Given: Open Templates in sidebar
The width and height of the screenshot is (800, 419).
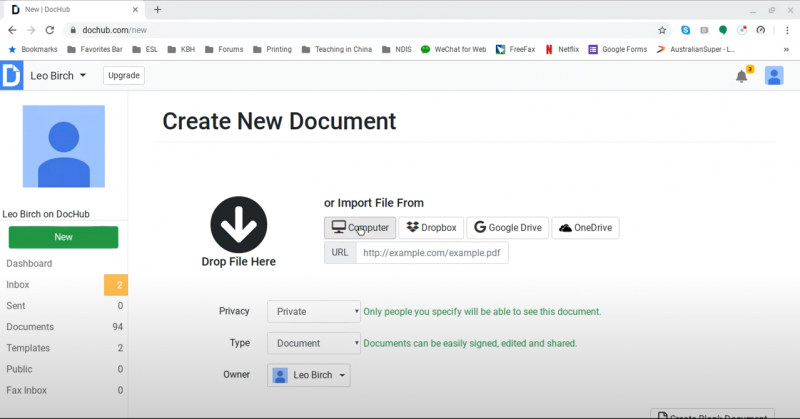Looking at the screenshot, I should pos(29,348).
